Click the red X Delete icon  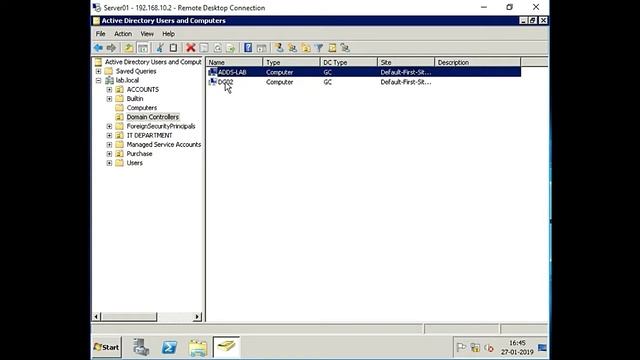pyautogui.click(x=191, y=48)
